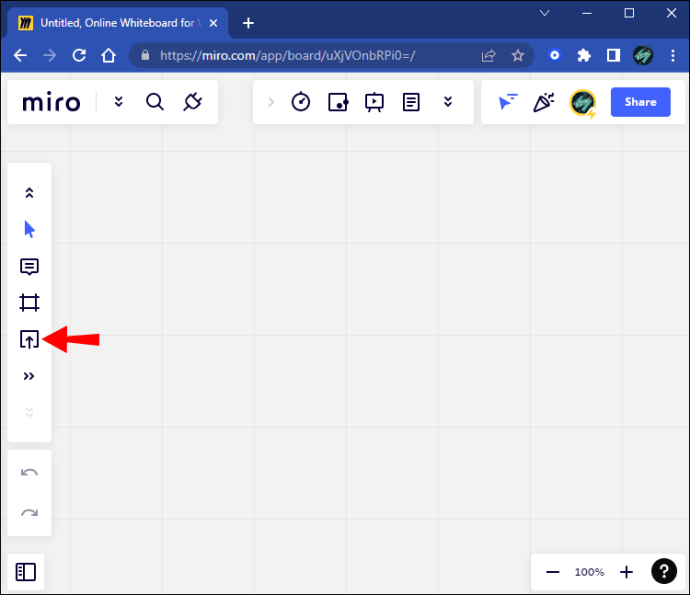690x595 pixels.
Task: Click the user avatar in miro toolbar
Action: 583,103
